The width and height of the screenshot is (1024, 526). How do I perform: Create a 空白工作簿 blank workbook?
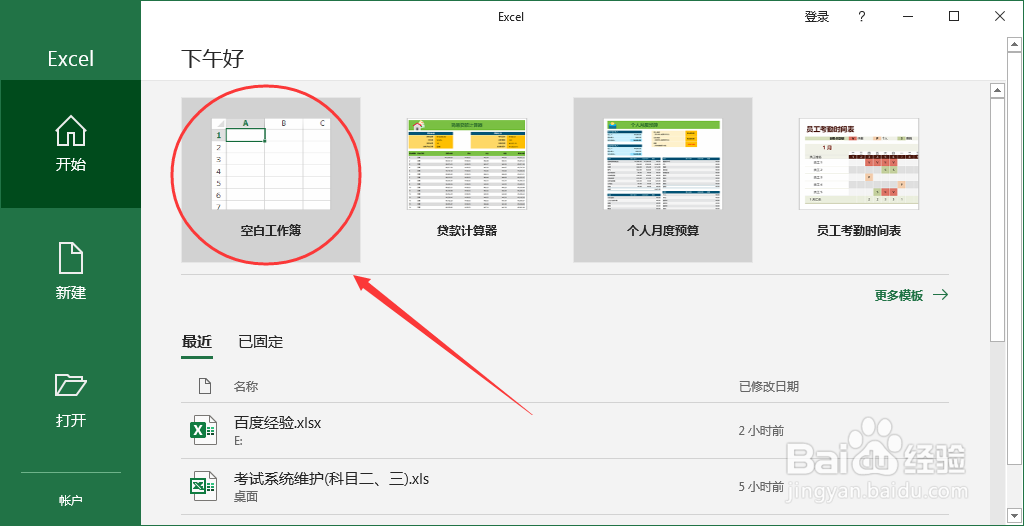pyautogui.click(x=271, y=180)
